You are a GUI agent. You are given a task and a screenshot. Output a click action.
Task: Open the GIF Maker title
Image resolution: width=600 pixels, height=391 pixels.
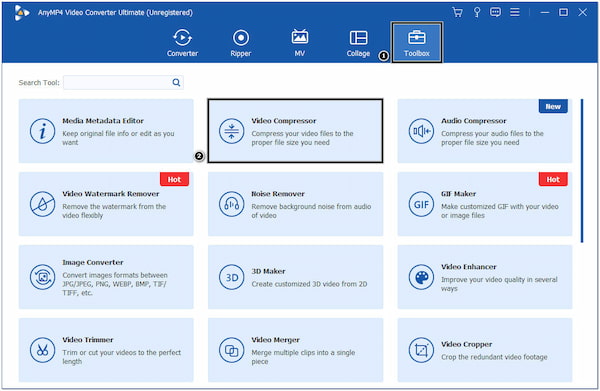click(458, 194)
